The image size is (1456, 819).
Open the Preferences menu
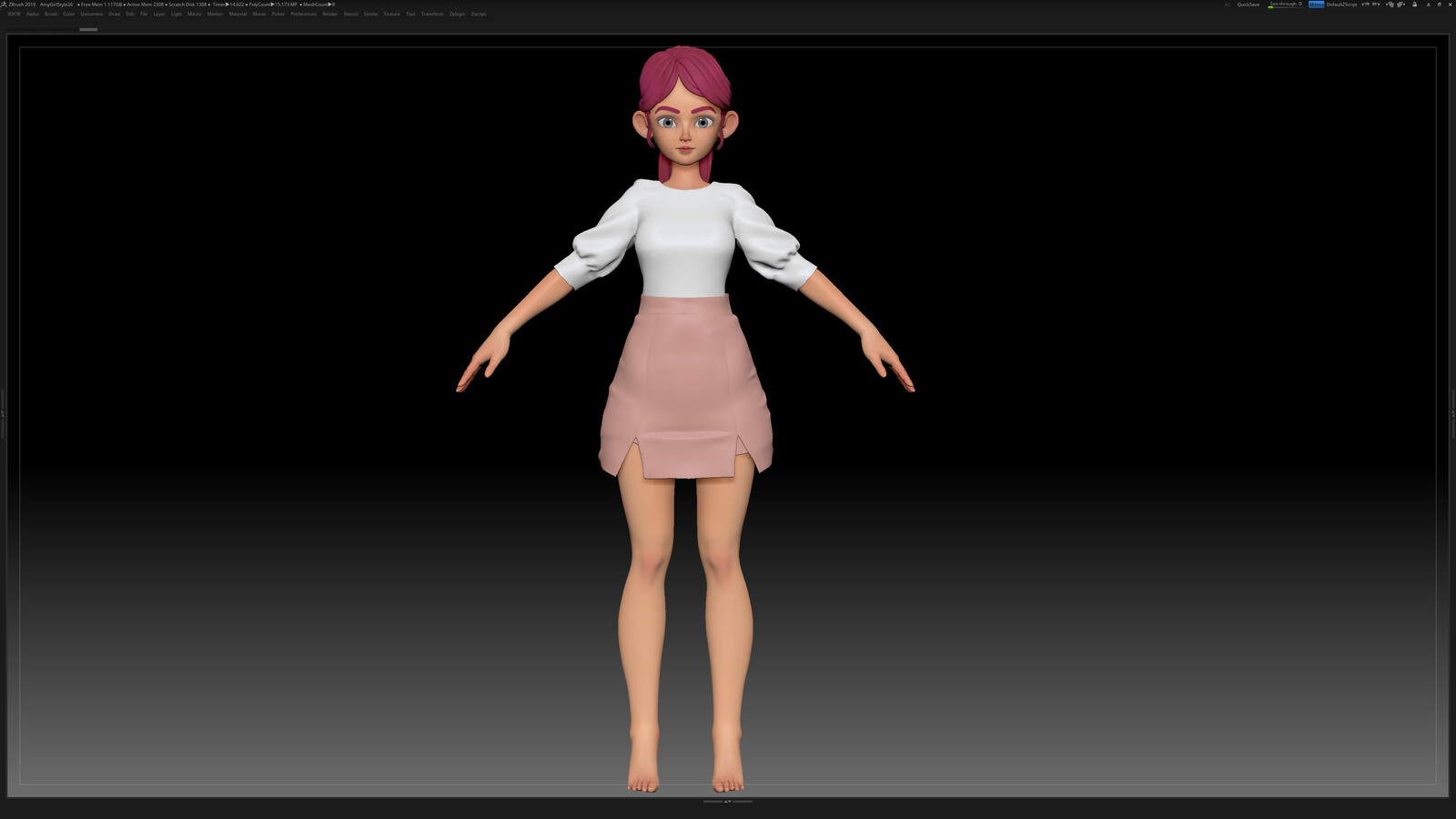(304, 14)
